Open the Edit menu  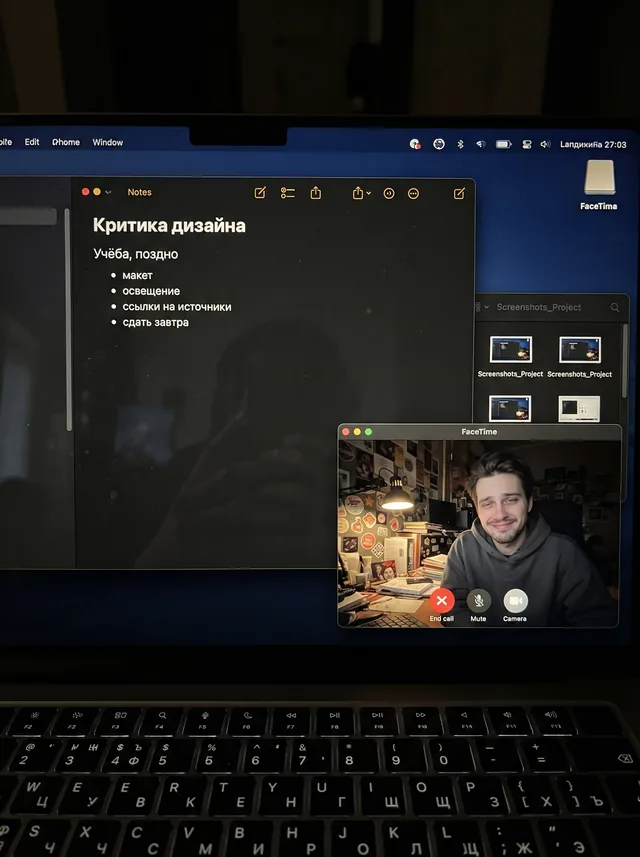click(32, 142)
